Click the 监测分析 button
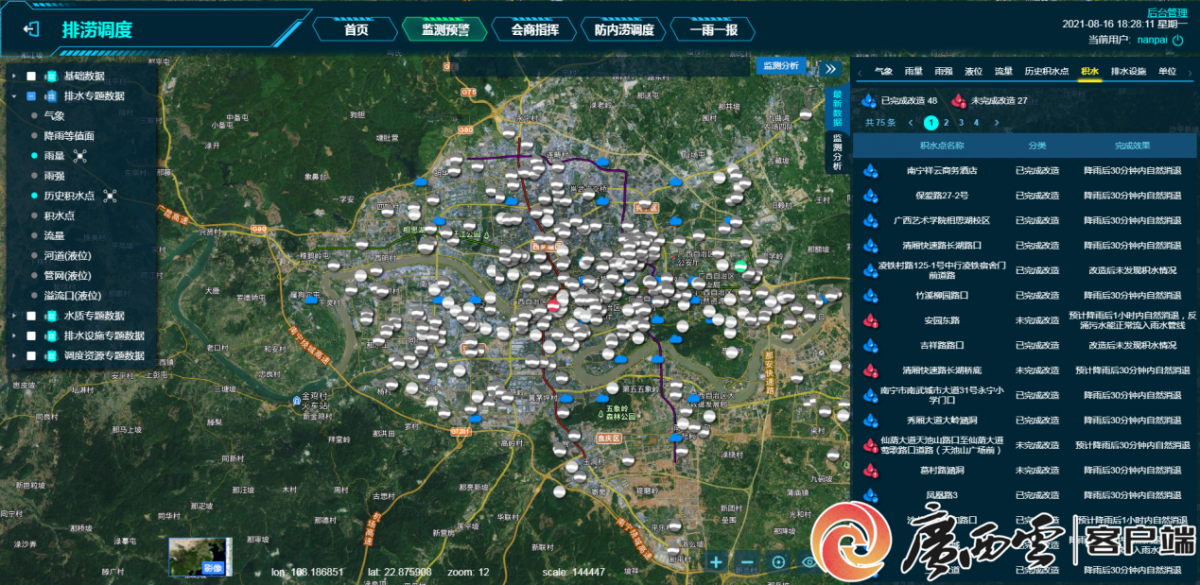1200x585 pixels. click(x=780, y=66)
